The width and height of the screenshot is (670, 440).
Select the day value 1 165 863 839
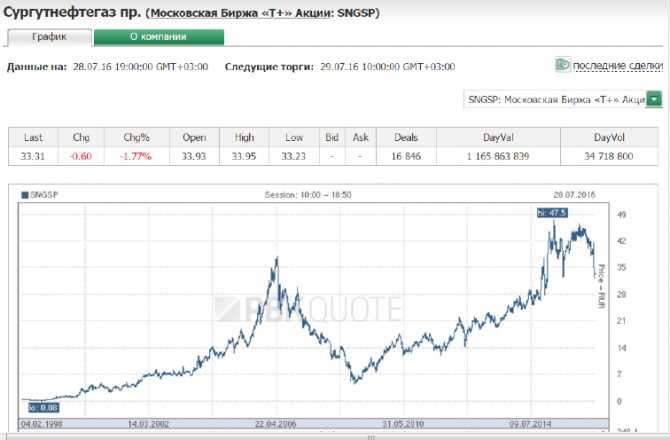pyautogui.click(x=498, y=156)
